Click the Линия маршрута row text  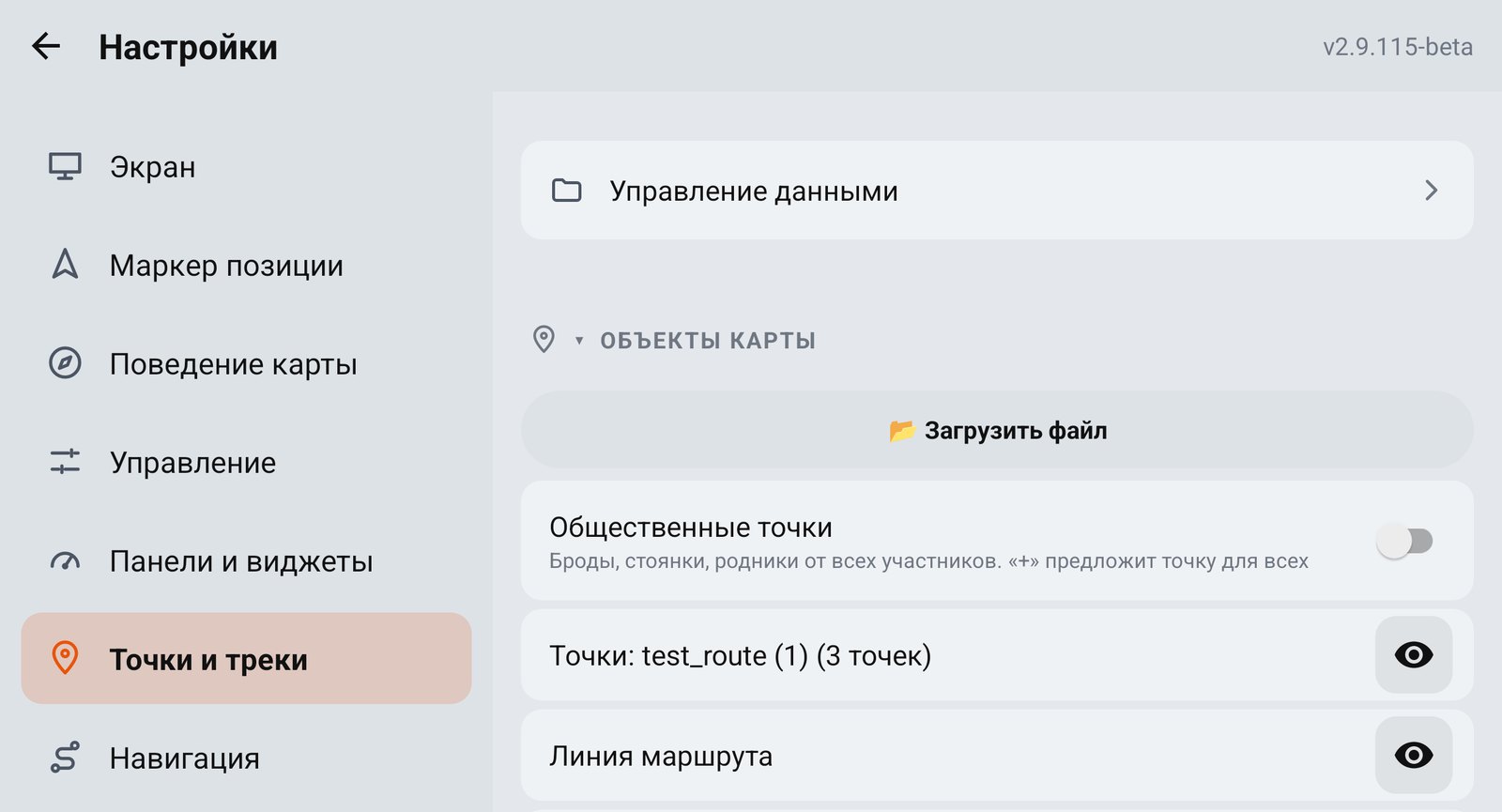coord(661,756)
